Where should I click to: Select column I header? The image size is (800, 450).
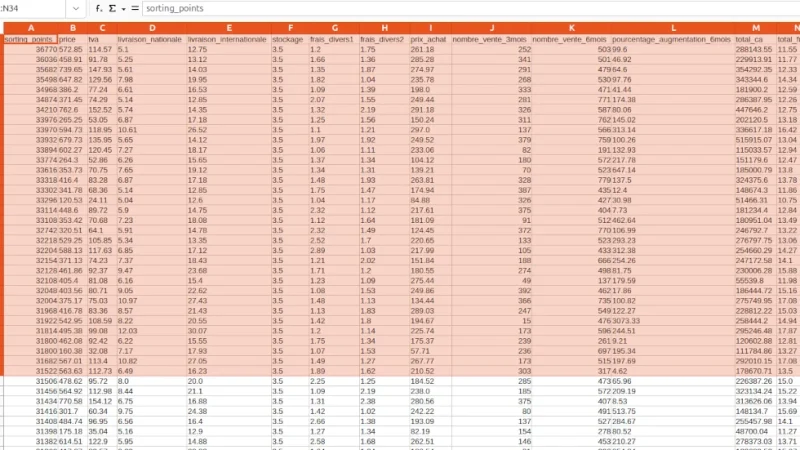click(x=430, y=28)
